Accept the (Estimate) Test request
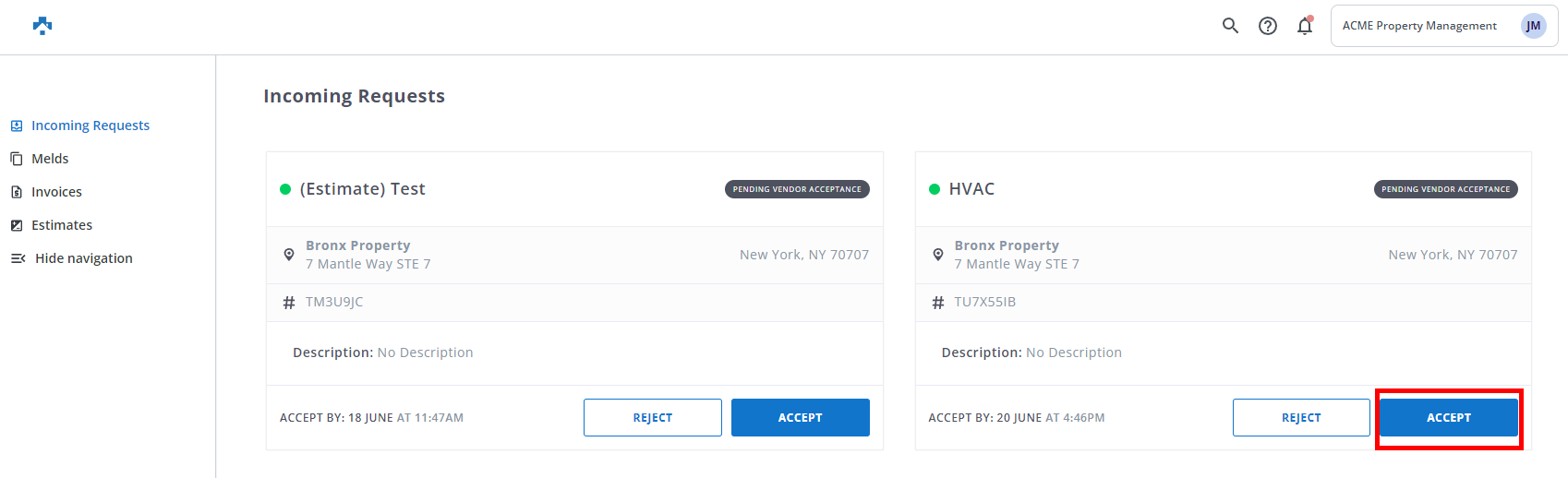Image resolution: width=1568 pixels, height=478 pixels. [800, 418]
